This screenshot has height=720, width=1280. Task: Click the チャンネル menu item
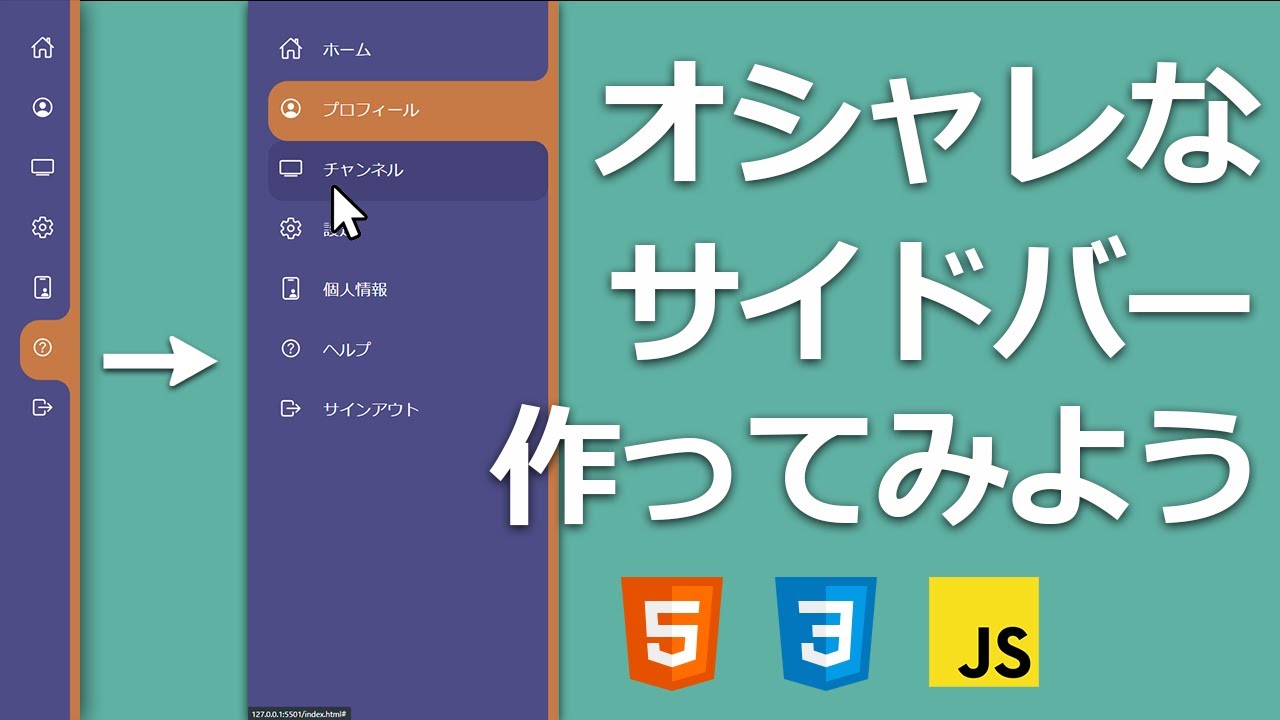pos(363,170)
